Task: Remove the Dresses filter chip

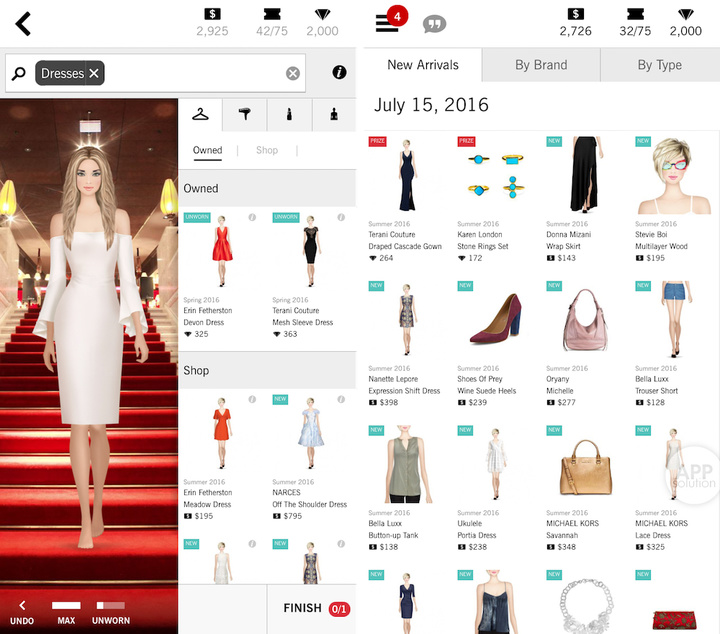Action: coord(94,73)
